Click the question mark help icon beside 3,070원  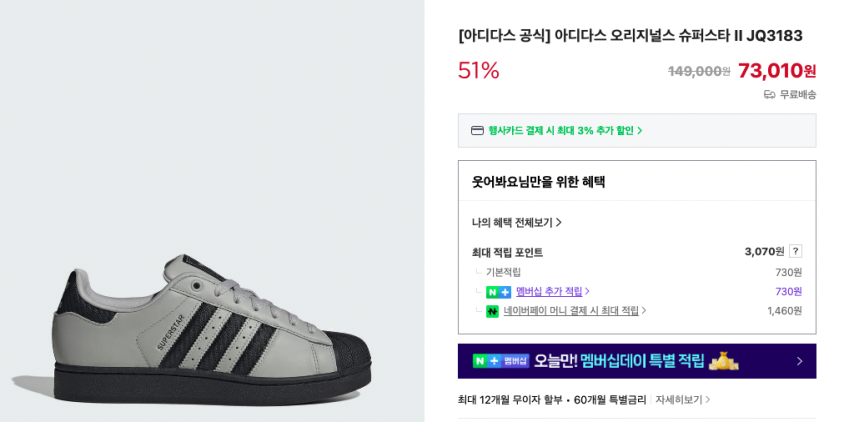tap(795, 251)
